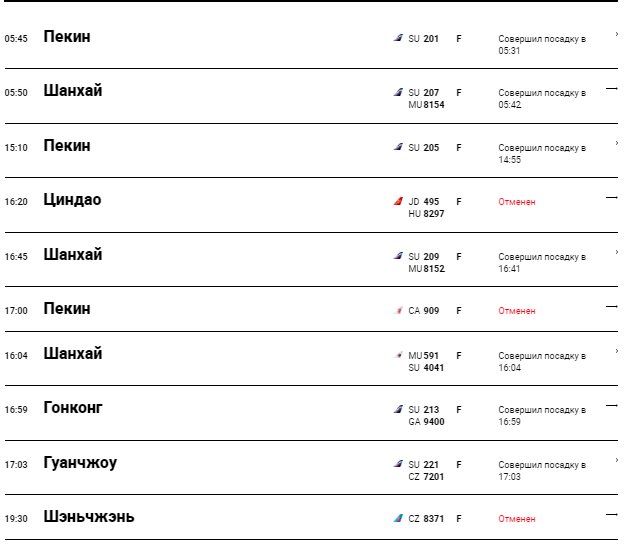Viewport: 642px width, 547px height.
Task: Click the Aeroflot icon beside SU 221
Action: click(398, 464)
